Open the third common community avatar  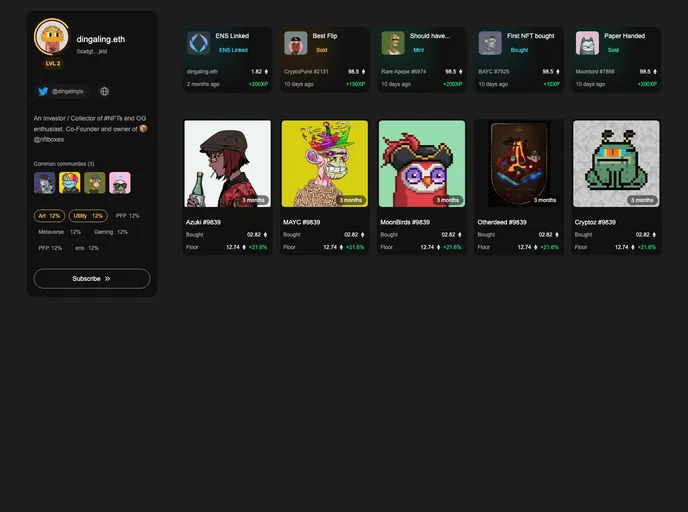tap(95, 182)
